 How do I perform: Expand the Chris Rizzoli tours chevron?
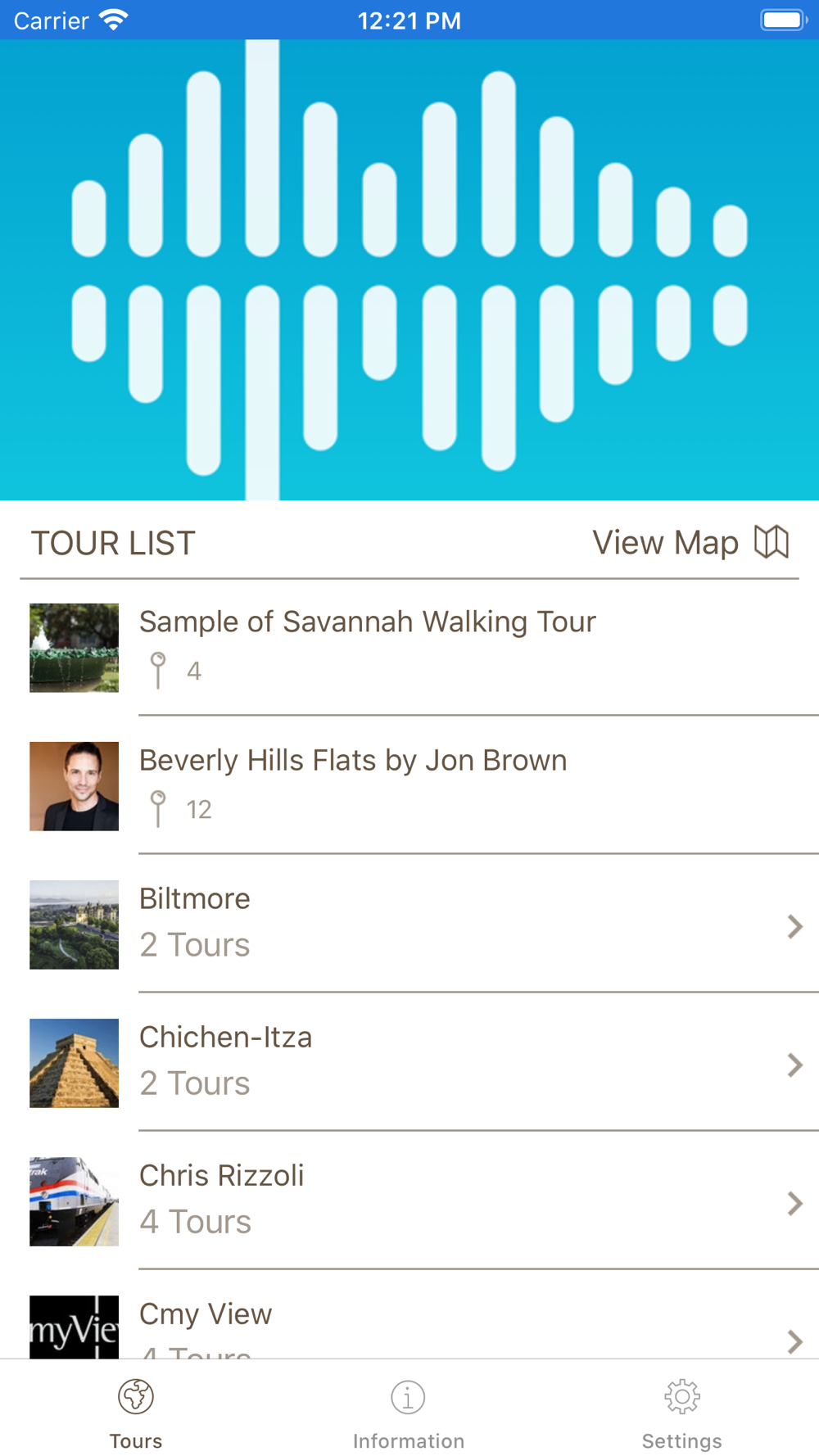794,1203
